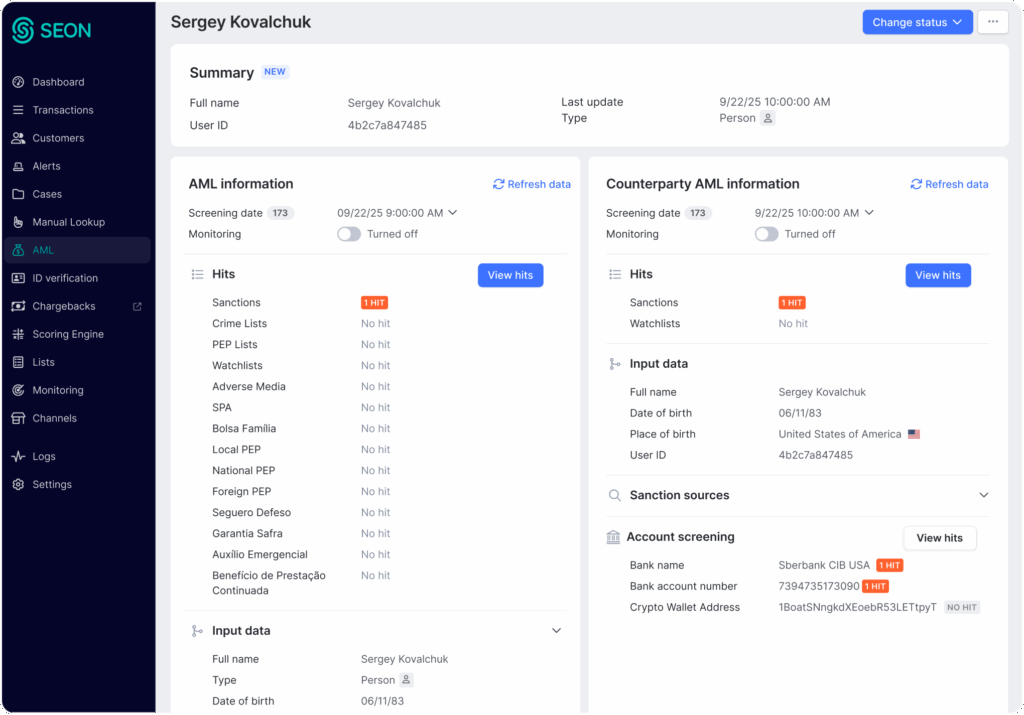Image resolution: width=1024 pixels, height=715 pixels.
Task: Turn on Counterparty AML Monitoring toggle
Action: click(766, 234)
